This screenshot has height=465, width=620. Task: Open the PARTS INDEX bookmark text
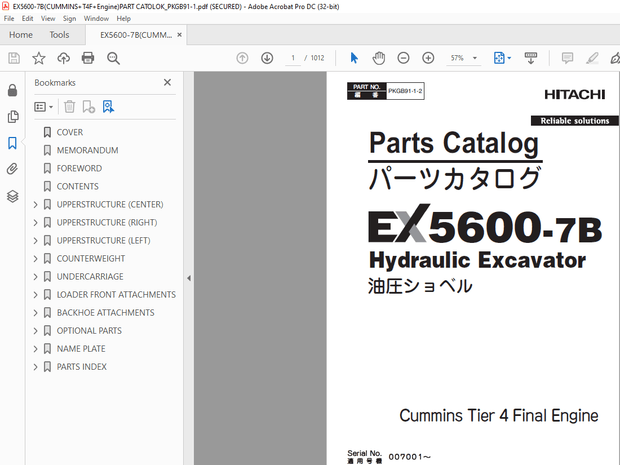pyautogui.click(x=81, y=367)
